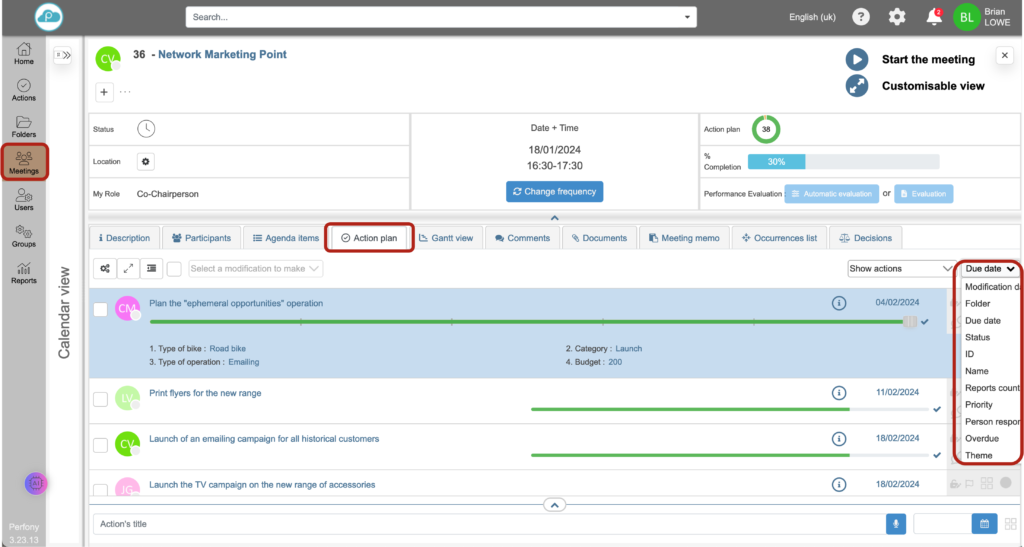
Task: Open info icon for Print flyers action
Action: 839,394
